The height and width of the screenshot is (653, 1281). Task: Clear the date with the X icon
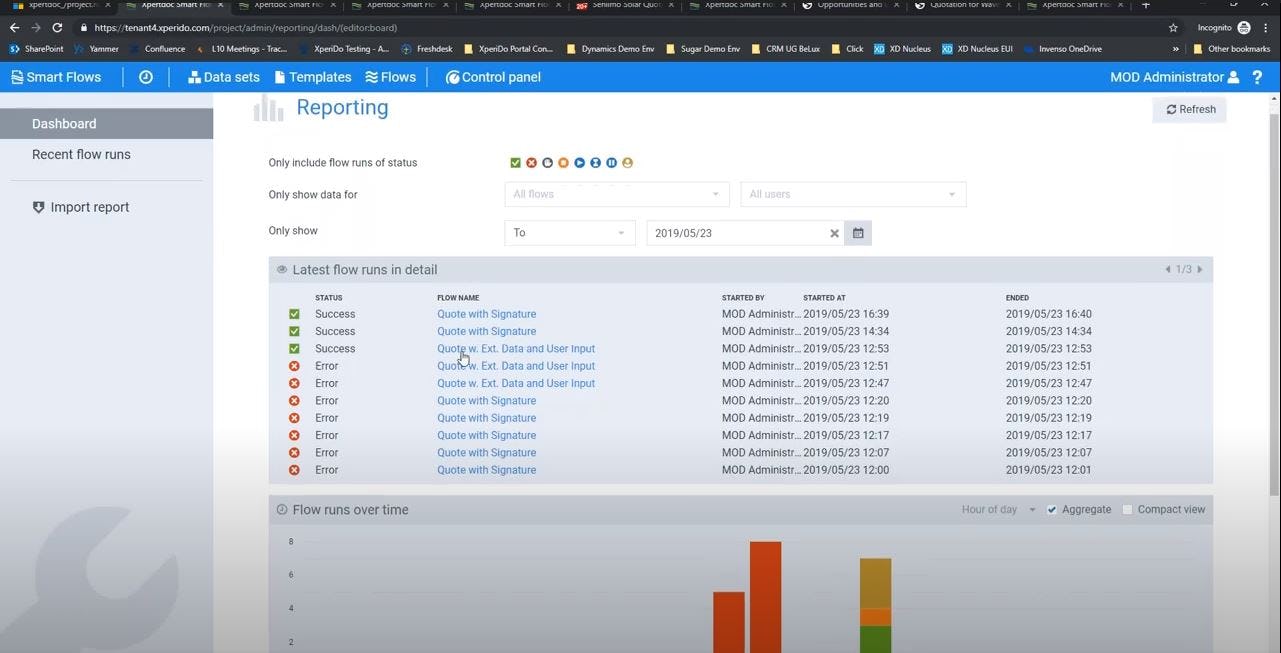pos(834,233)
